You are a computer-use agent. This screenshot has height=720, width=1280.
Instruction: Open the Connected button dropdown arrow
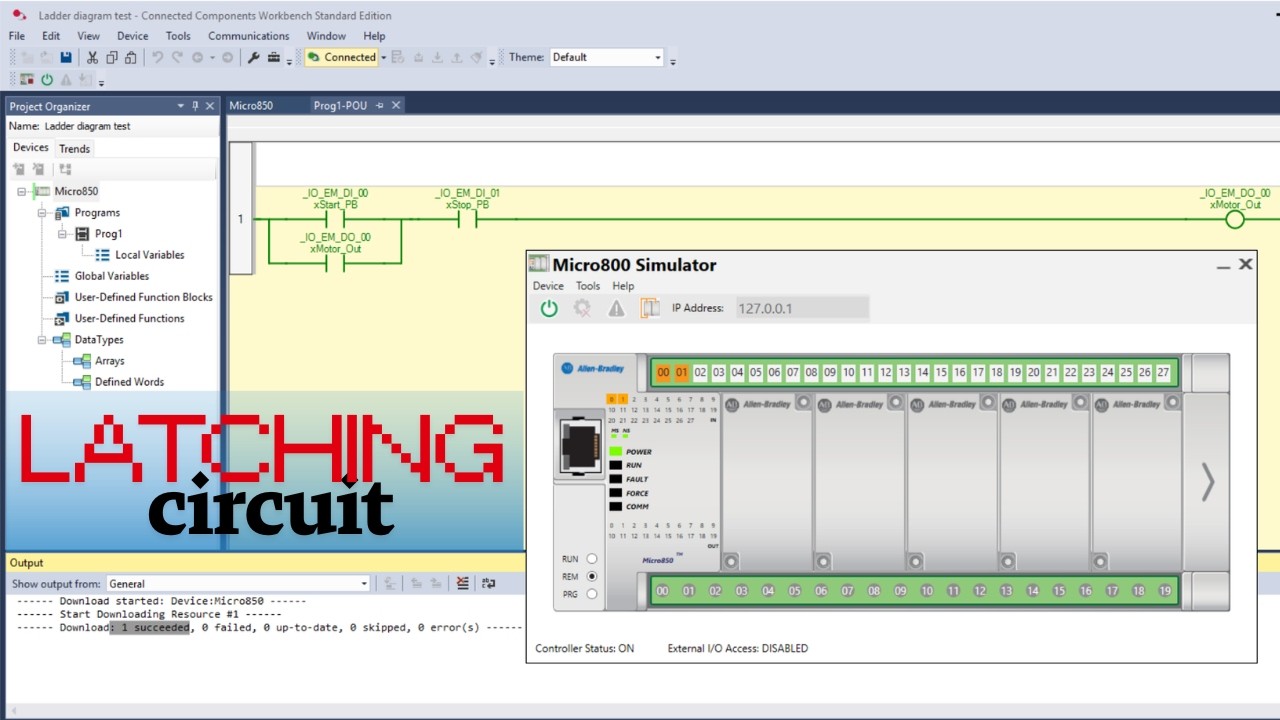tap(384, 57)
